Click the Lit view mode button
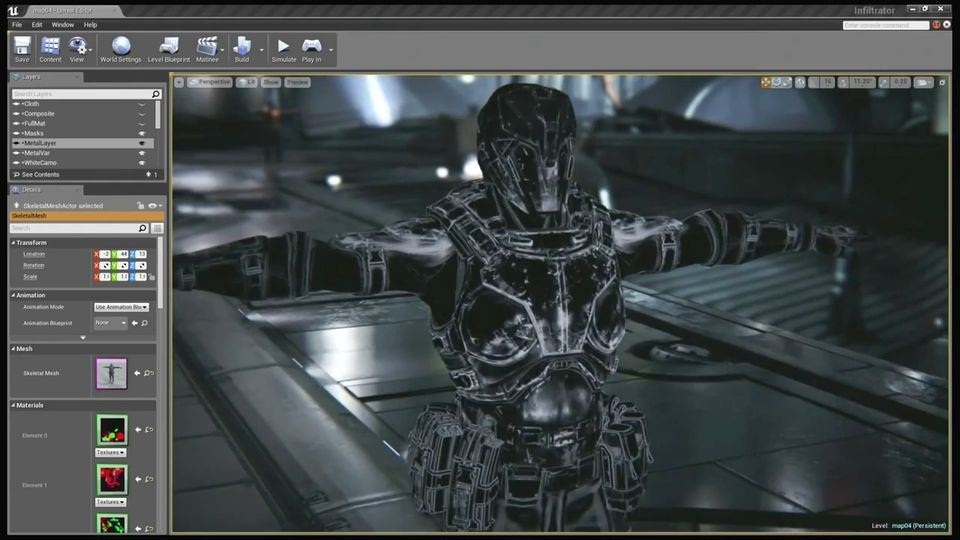 247,82
